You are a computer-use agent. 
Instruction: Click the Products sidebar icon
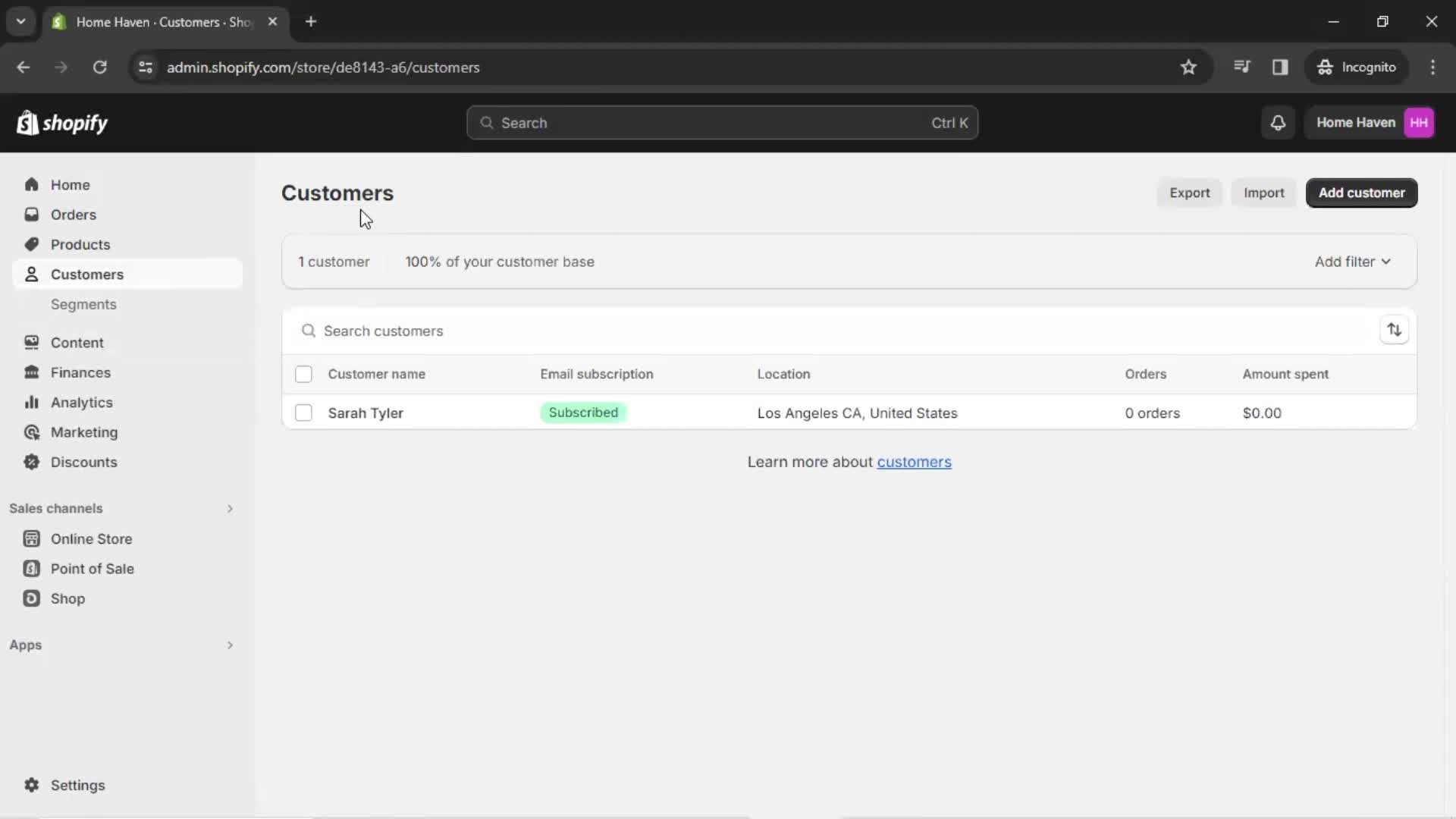click(x=33, y=244)
